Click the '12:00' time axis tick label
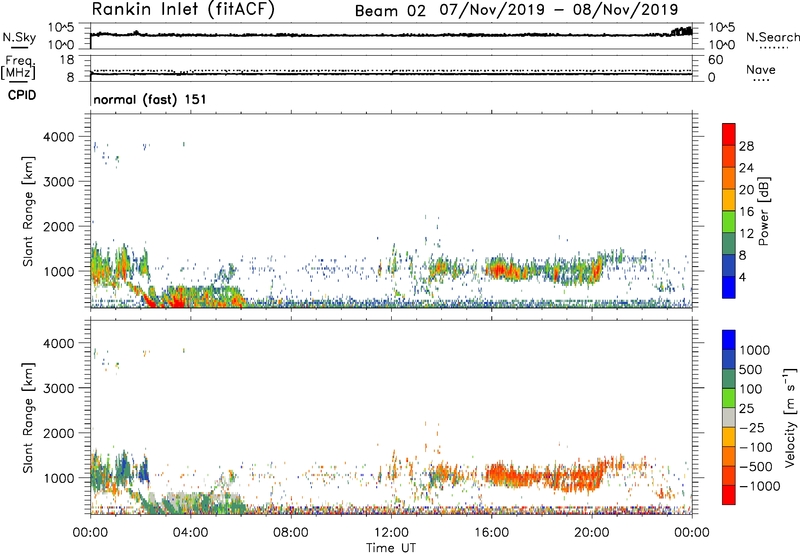800x554 pixels. coord(391,533)
